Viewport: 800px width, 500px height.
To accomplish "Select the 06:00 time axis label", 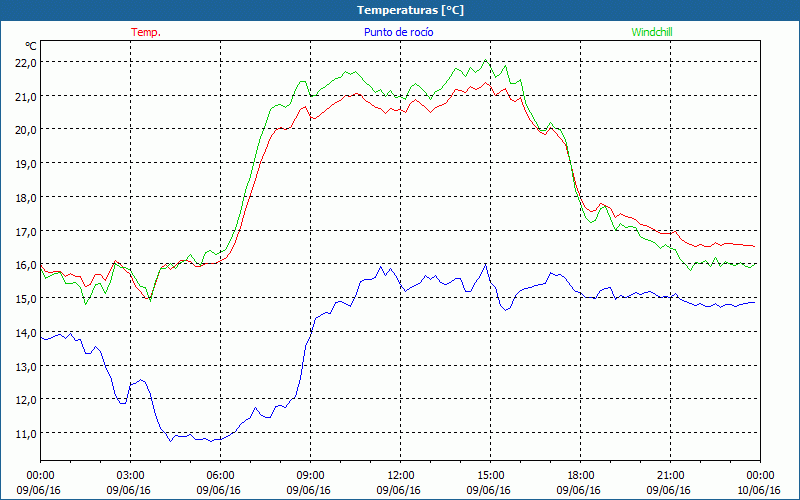I will click(x=220, y=475).
